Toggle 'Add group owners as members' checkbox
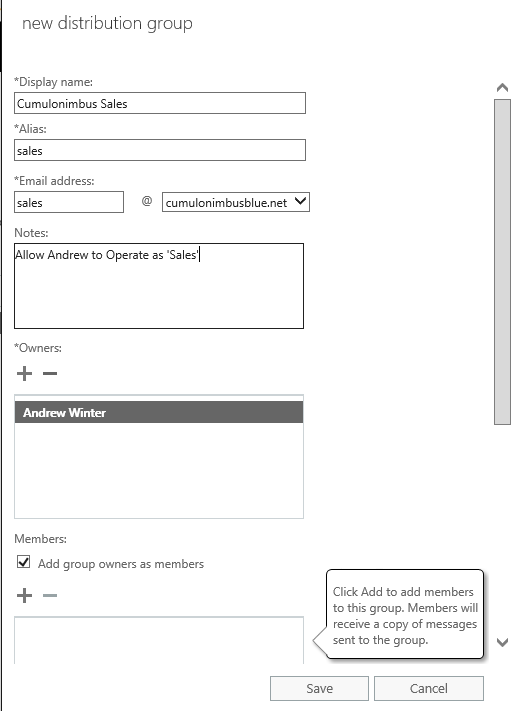This screenshot has width=516, height=711. (24, 562)
